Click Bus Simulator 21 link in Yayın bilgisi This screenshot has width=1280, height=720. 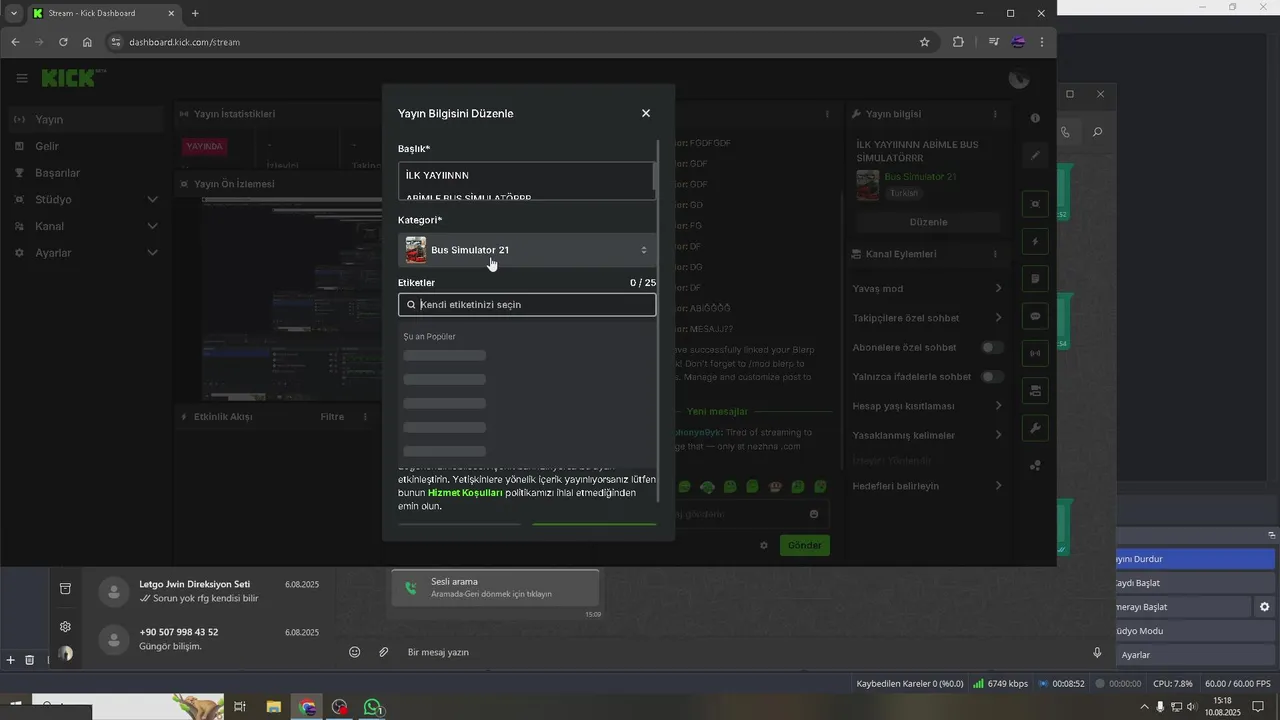(x=920, y=177)
